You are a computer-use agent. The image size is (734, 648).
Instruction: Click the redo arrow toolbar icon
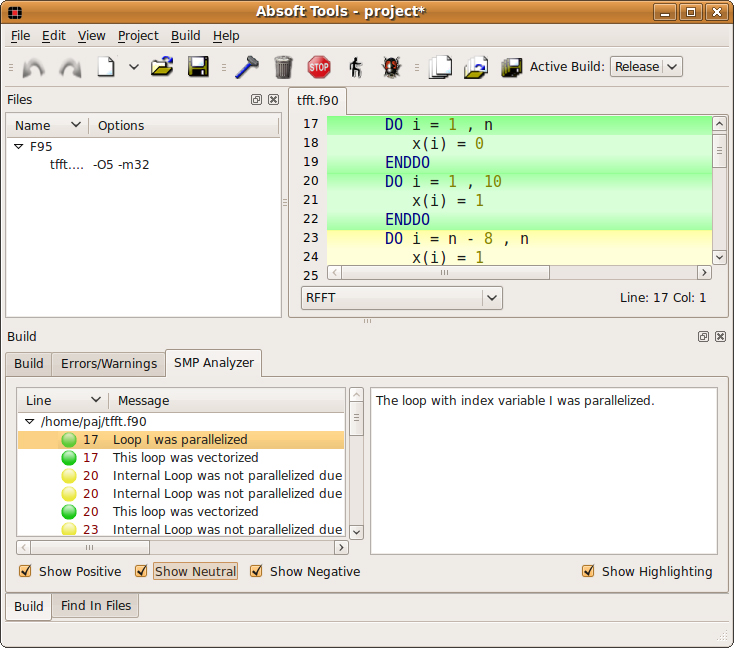[70, 67]
